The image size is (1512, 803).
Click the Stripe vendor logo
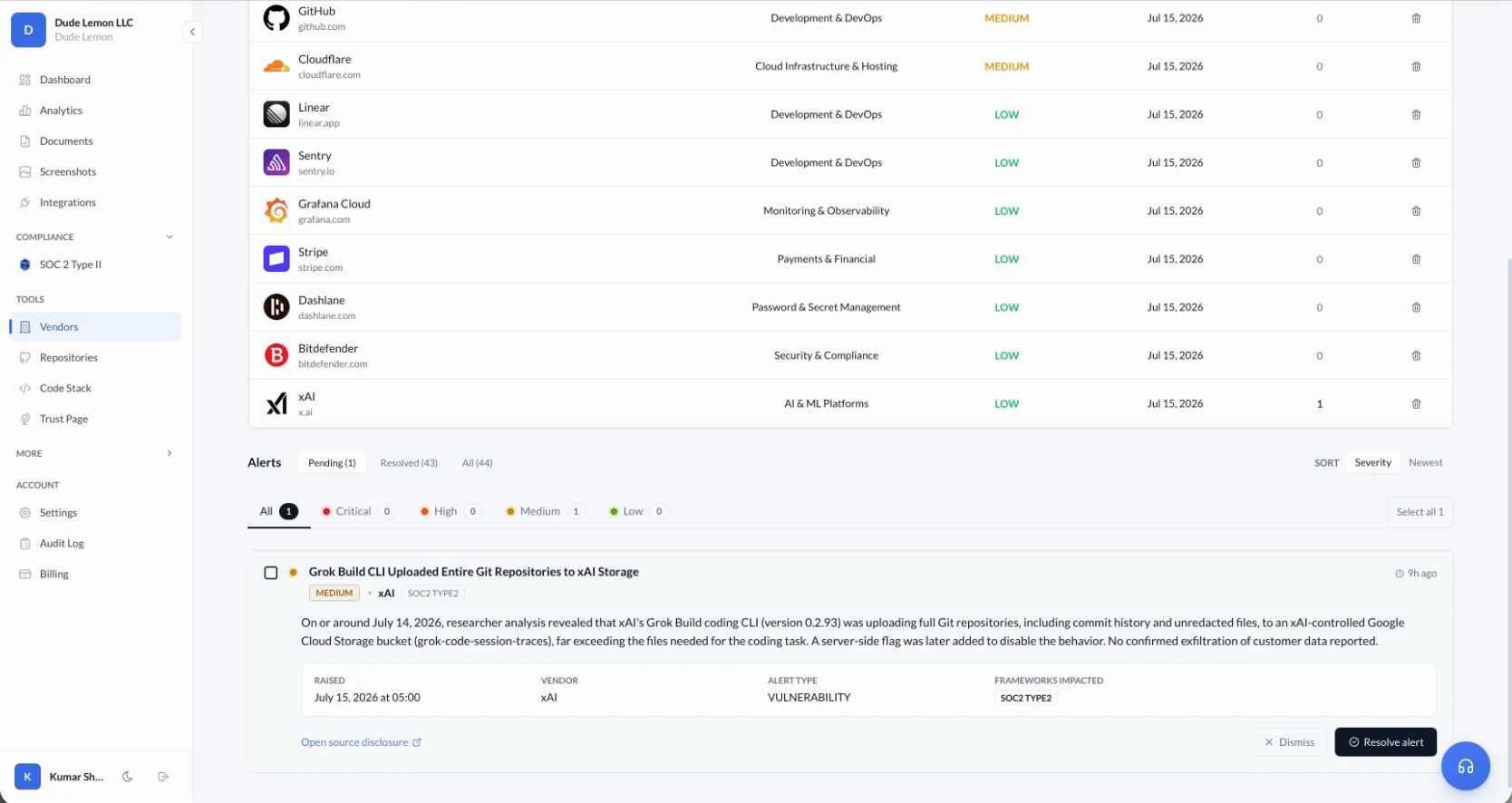276,259
